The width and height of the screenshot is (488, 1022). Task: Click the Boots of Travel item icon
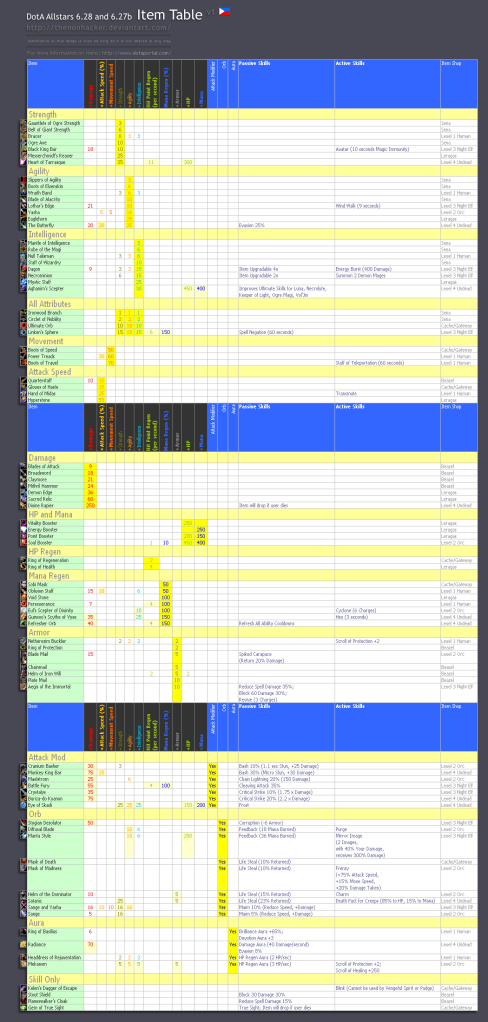coord(23,363)
